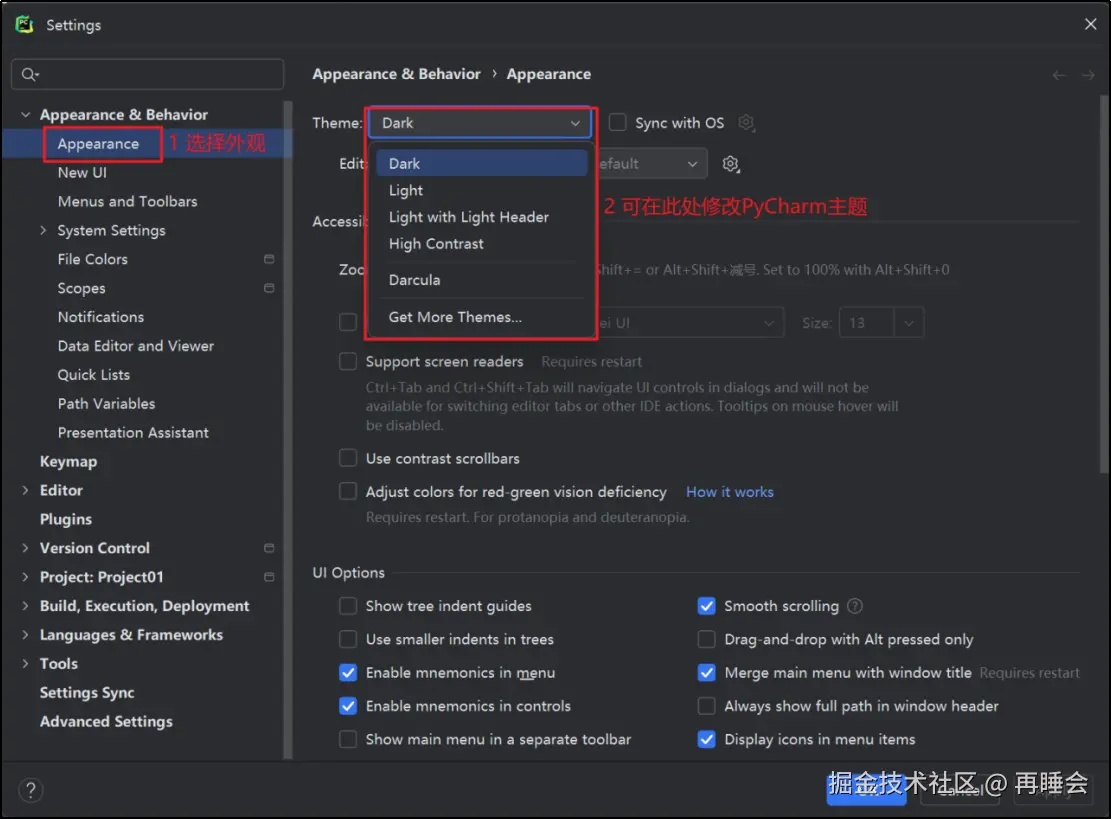Click Get More Themes... option
Image resolution: width=1112 pixels, height=820 pixels.
[x=482, y=317]
